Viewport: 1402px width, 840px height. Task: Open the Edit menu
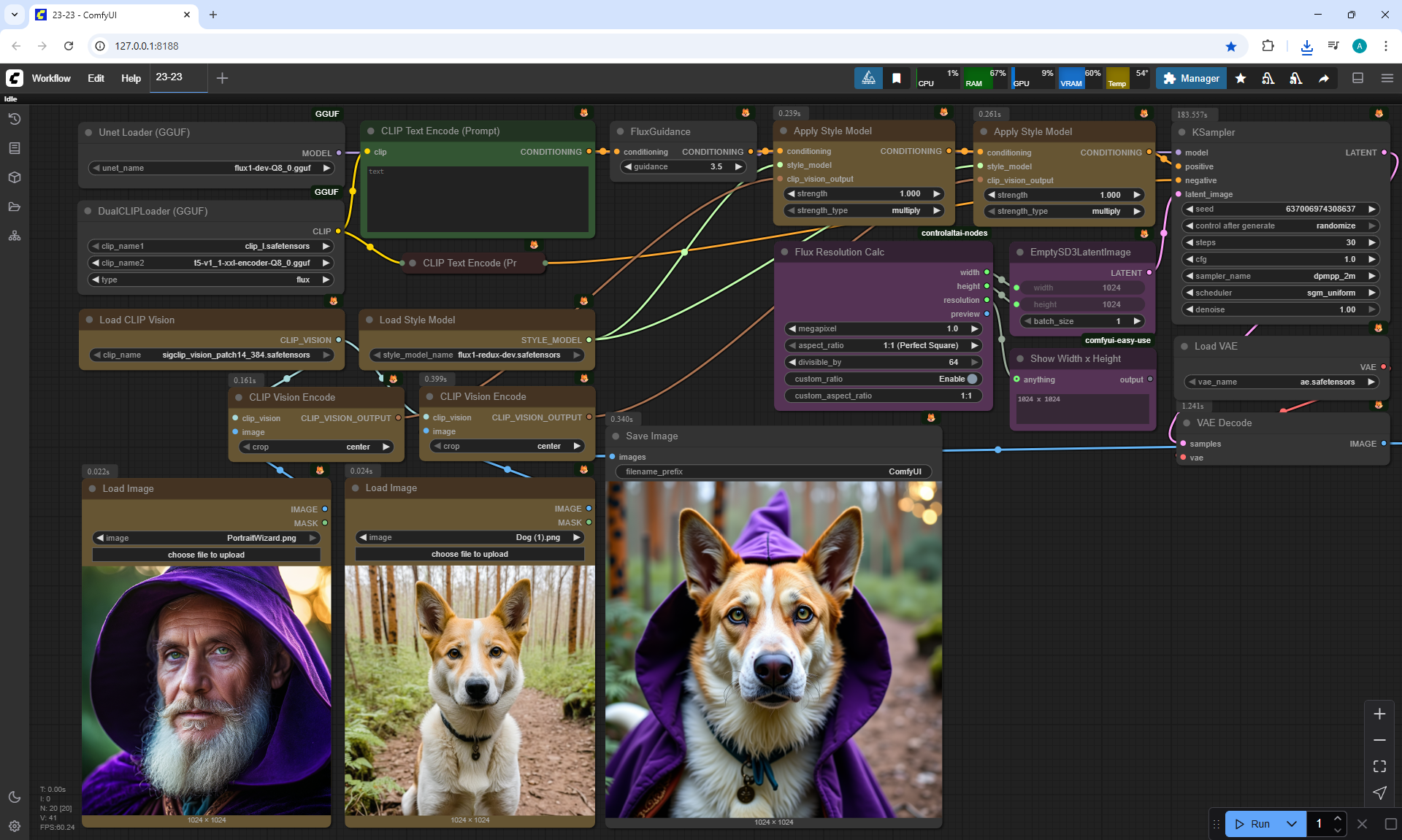click(96, 78)
